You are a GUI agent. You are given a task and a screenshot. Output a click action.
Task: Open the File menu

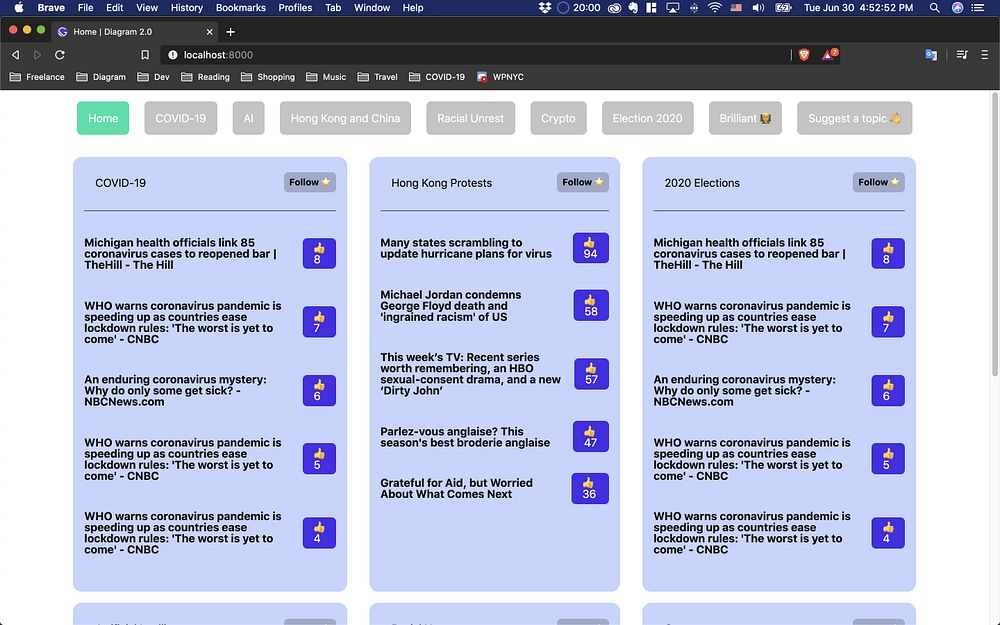click(x=85, y=8)
